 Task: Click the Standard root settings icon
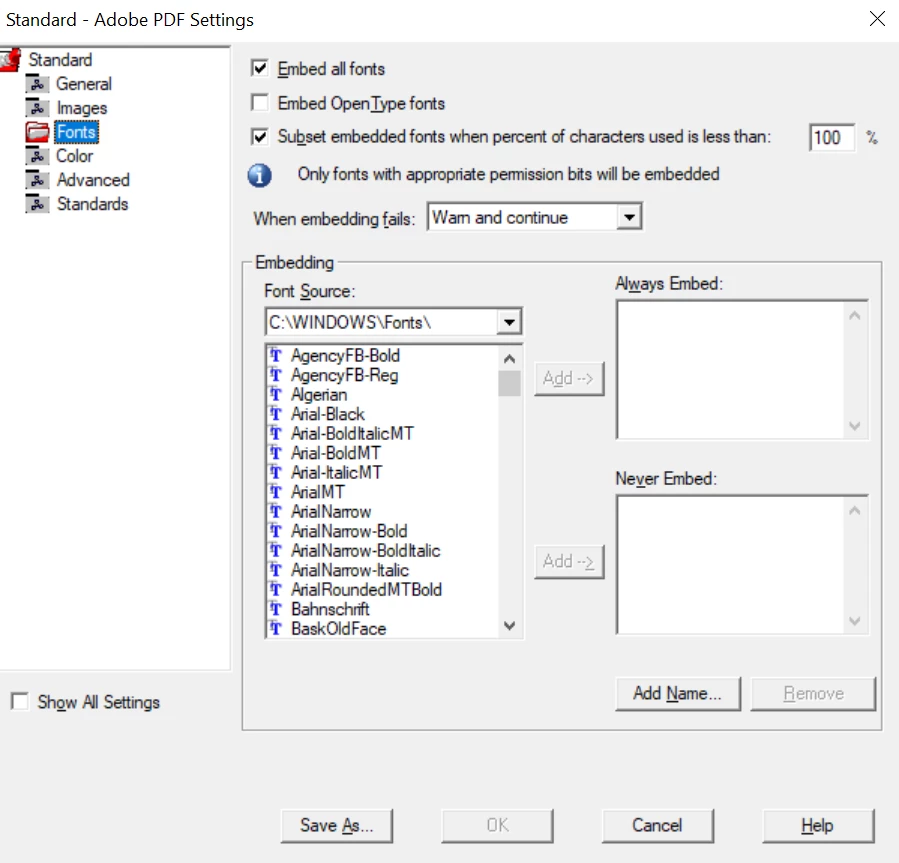click(x=10, y=60)
